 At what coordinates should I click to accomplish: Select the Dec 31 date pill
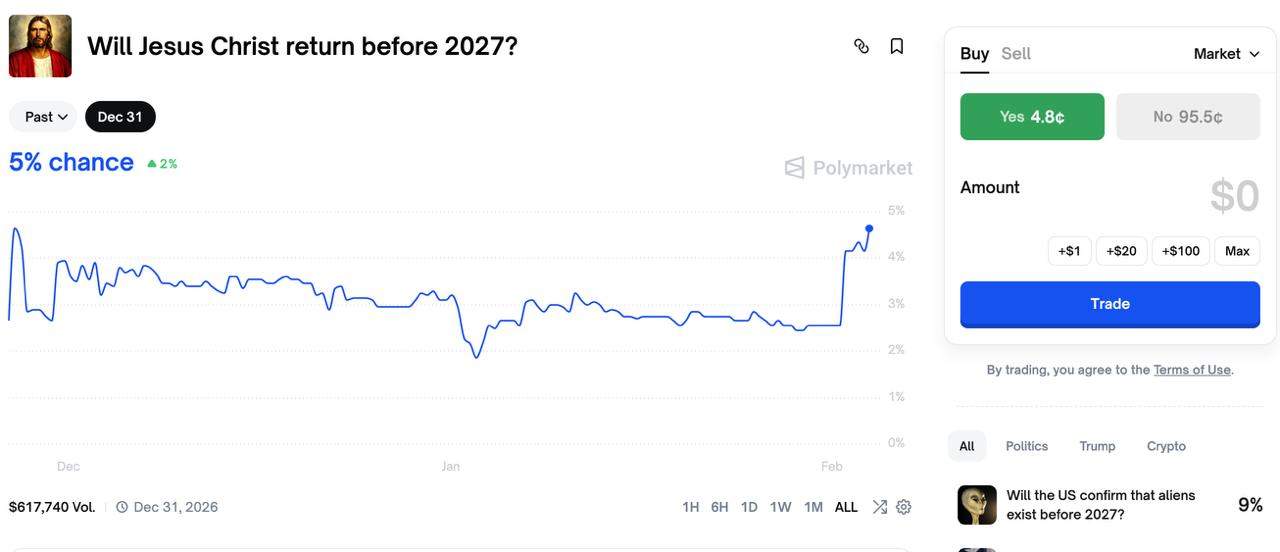(120, 117)
